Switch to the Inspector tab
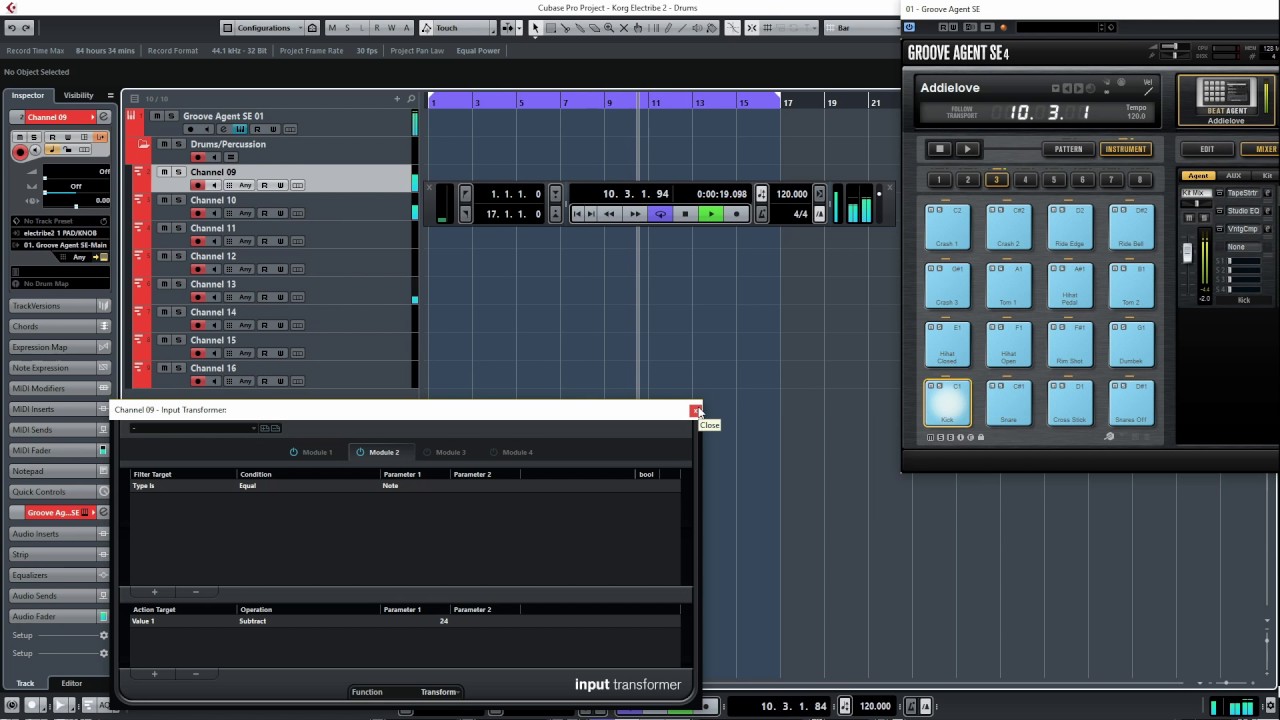 [x=28, y=95]
